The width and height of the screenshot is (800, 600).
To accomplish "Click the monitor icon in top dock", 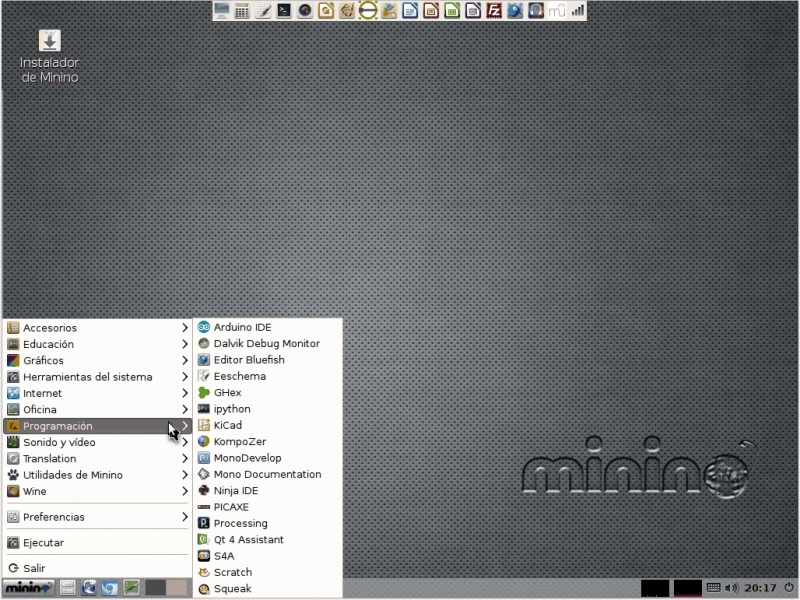I will pos(221,11).
